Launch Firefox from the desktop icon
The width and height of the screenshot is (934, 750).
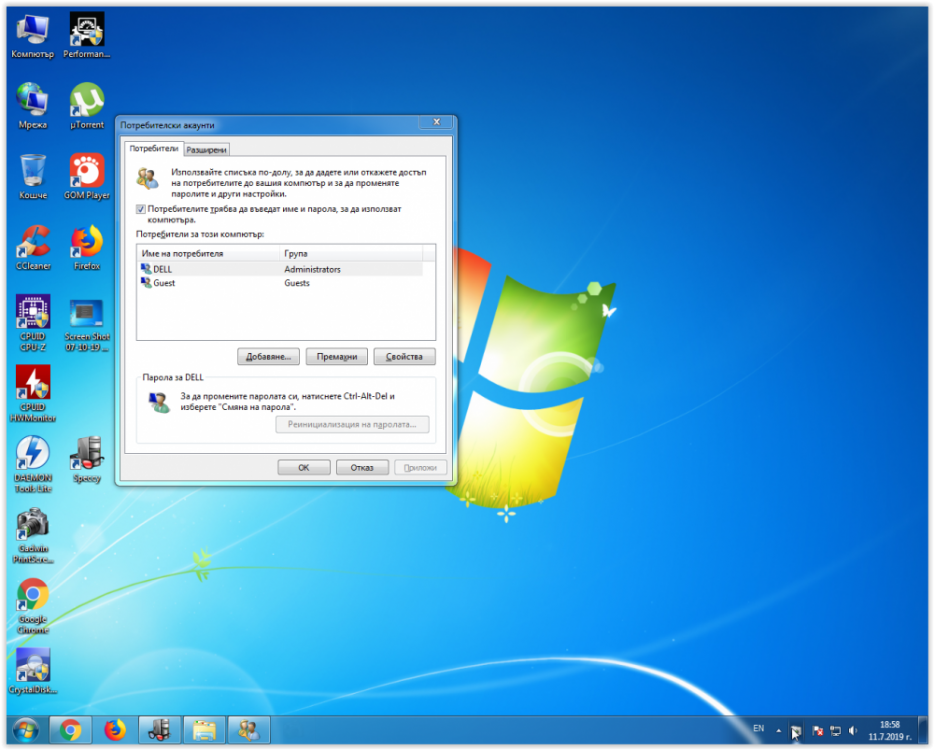87,248
